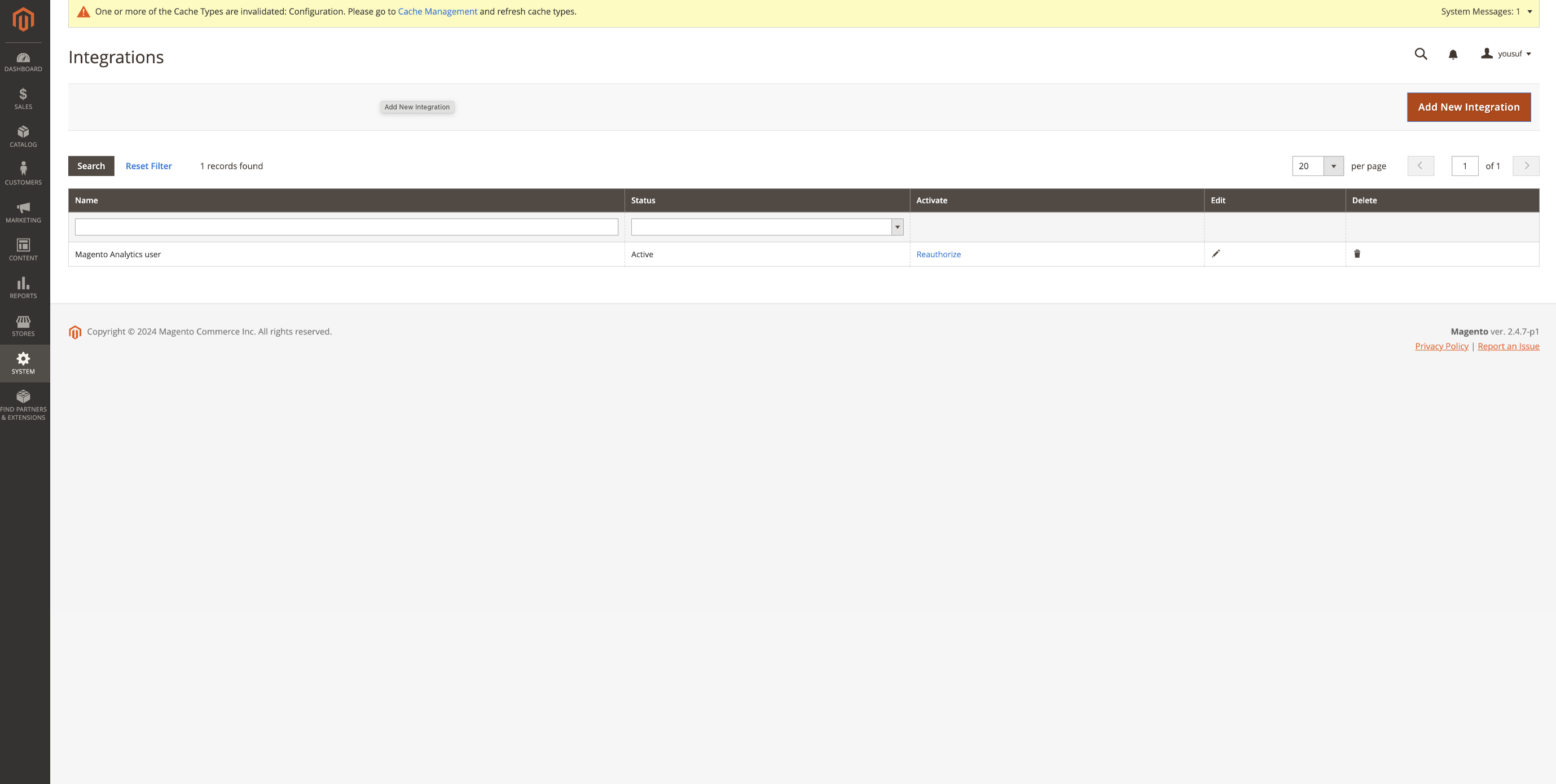1556x784 pixels.
Task: Click the Edit column header
Action: click(1274, 201)
